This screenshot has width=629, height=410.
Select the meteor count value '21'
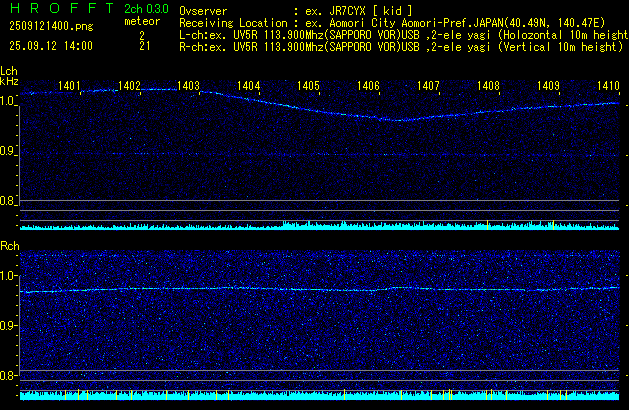(x=145, y=46)
